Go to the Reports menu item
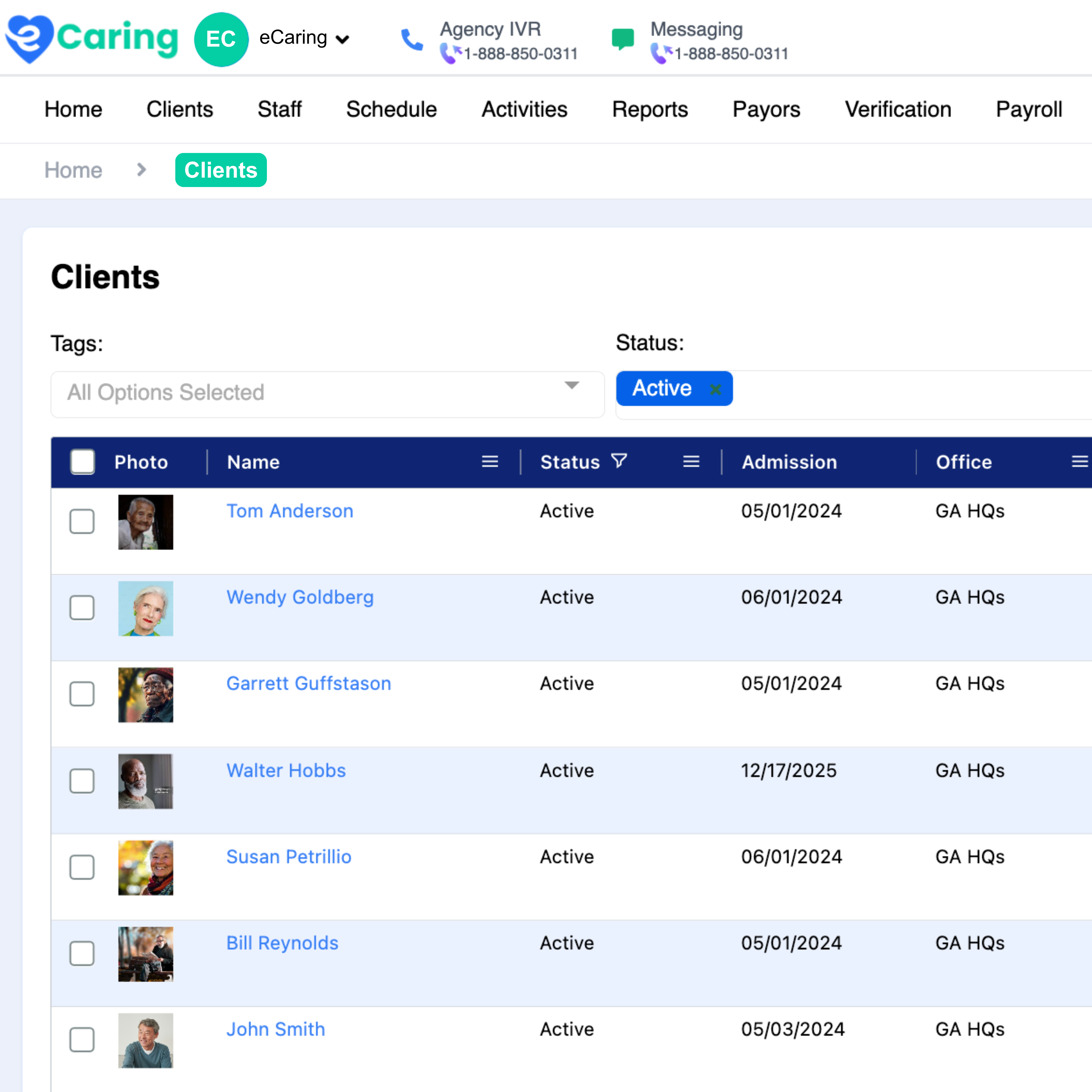The image size is (1092, 1092). [x=649, y=109]
